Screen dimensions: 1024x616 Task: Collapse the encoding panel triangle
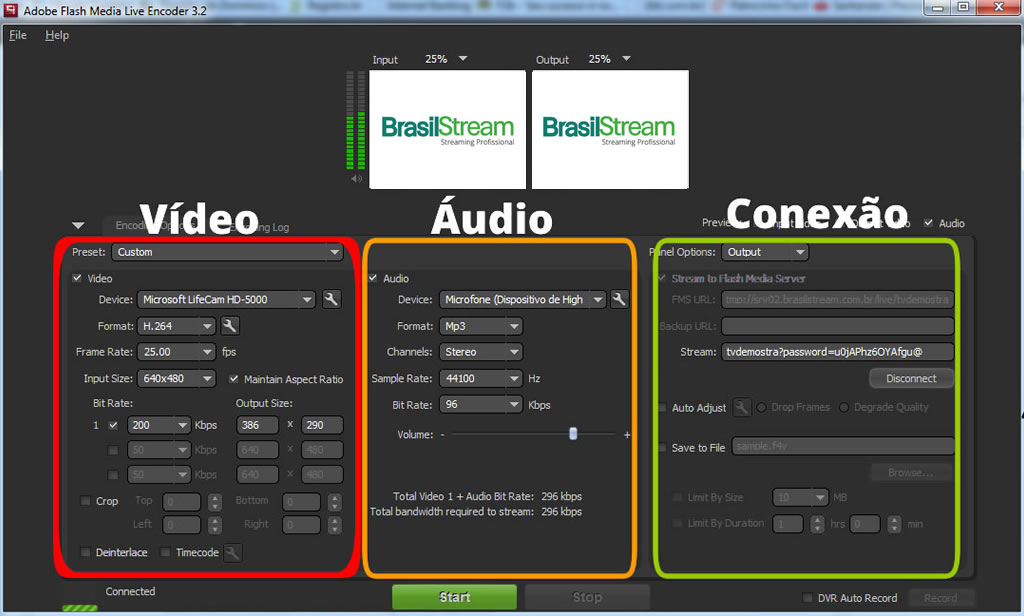pyautogui.click(x=78, y=226)
